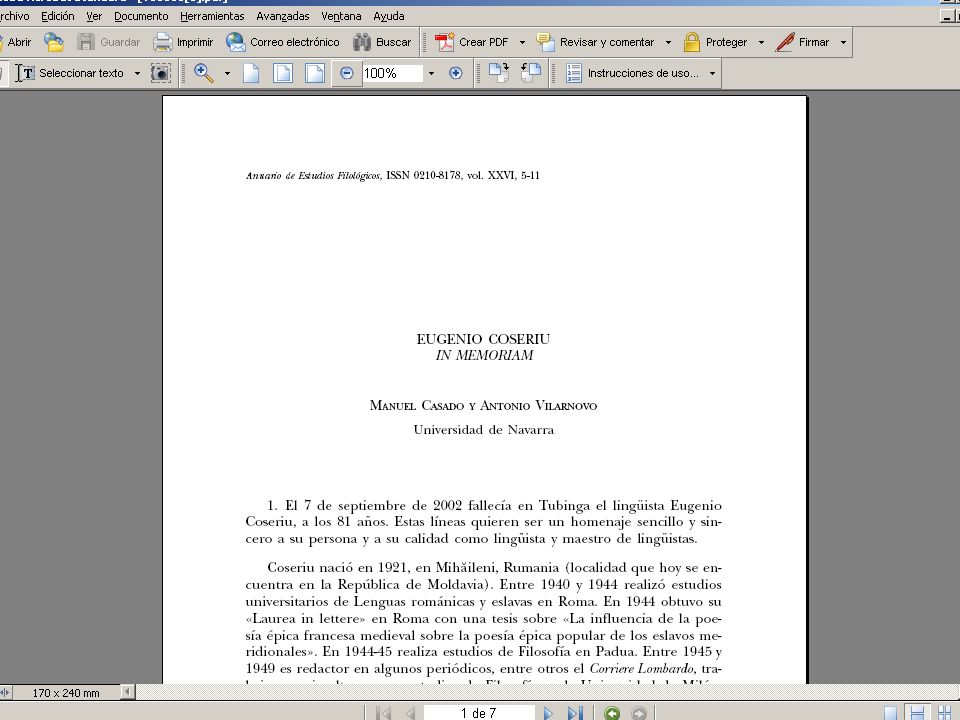Viewport: 960px width, 720px height.
Task: Expand Crear PDF dropdown arrow
Action: pyautogui.click(x=522, y=42)
